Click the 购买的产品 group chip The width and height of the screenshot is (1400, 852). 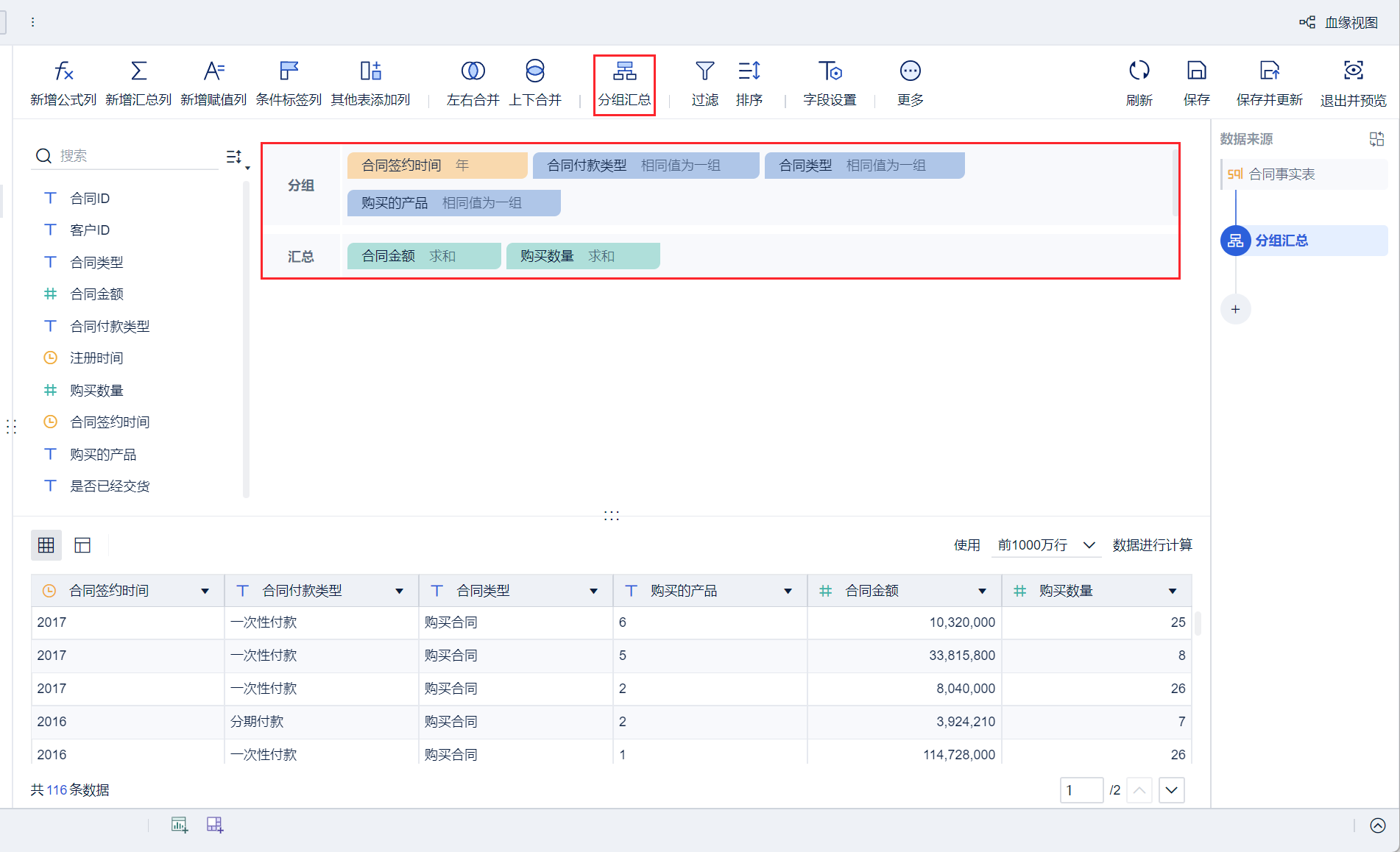coord(453,203)
